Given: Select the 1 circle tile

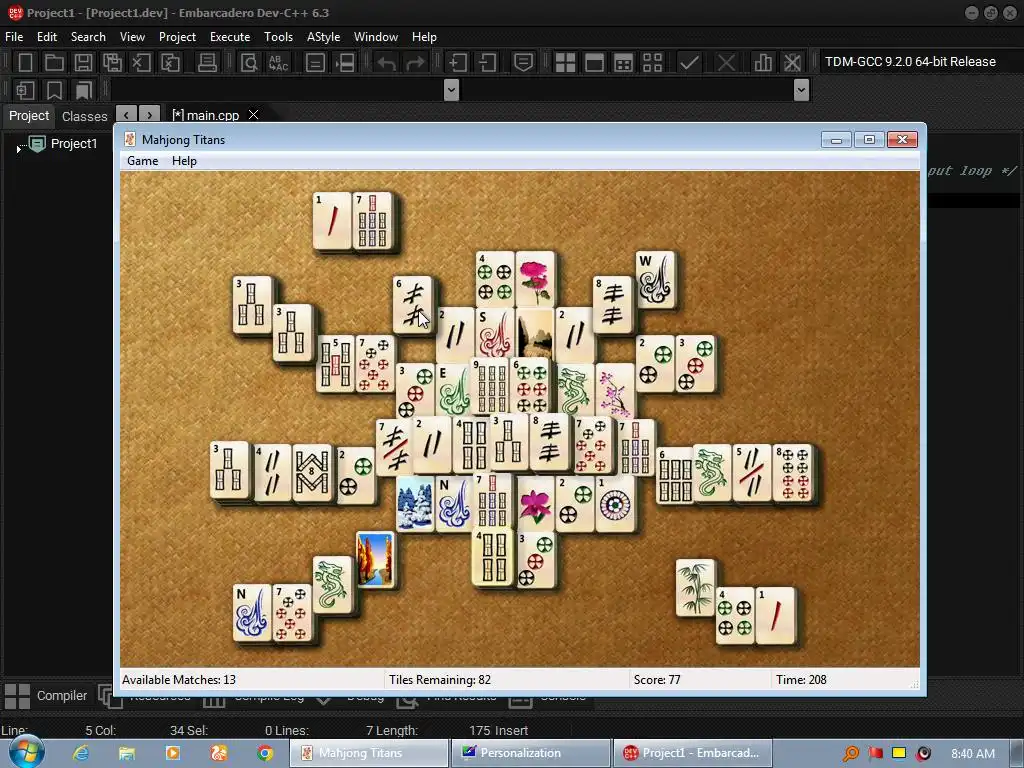Looking at the screenshot, I should 615,504.
